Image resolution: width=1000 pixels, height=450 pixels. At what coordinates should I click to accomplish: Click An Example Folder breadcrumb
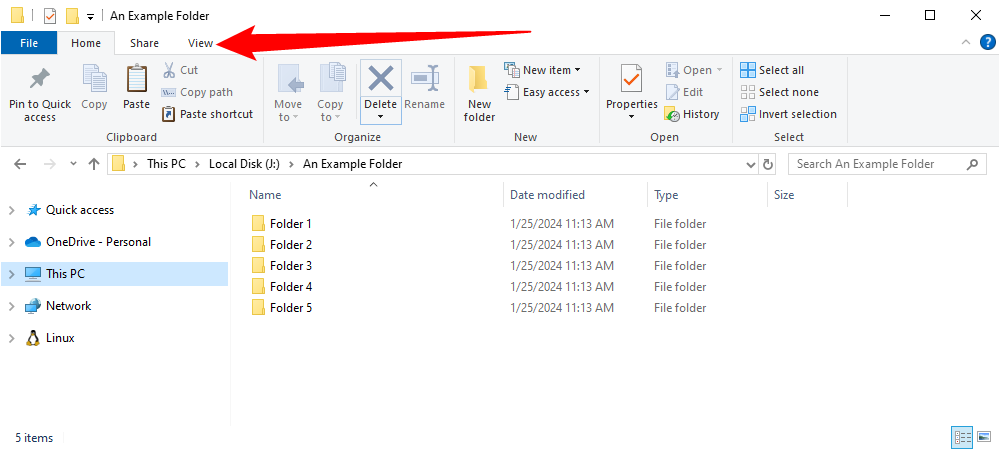click(x=353, y=164)
